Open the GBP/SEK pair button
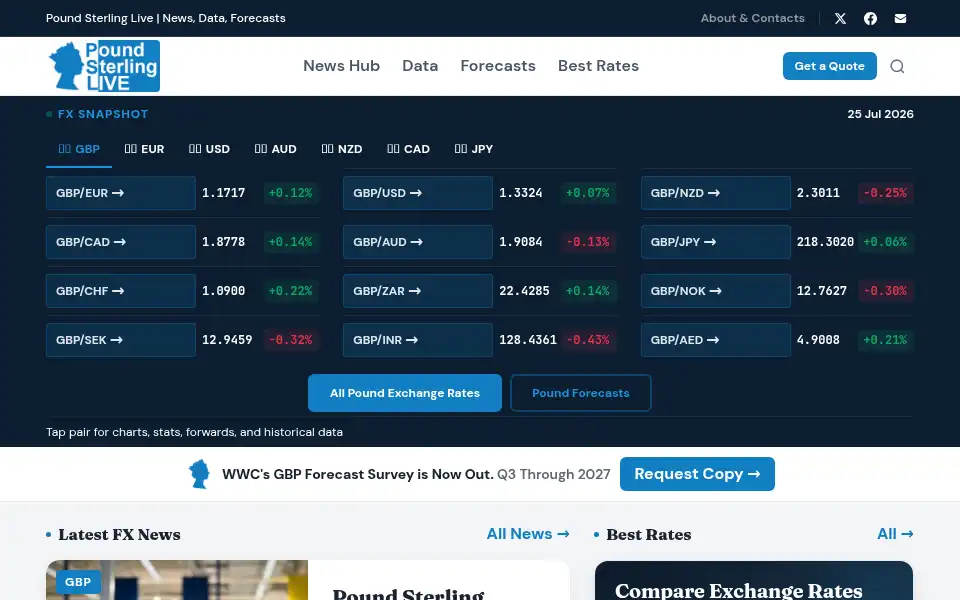 click(121, 340)
